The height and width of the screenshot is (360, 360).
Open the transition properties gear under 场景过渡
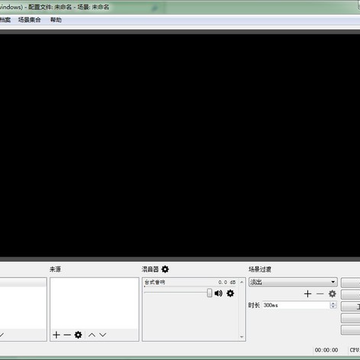(332, 294)
